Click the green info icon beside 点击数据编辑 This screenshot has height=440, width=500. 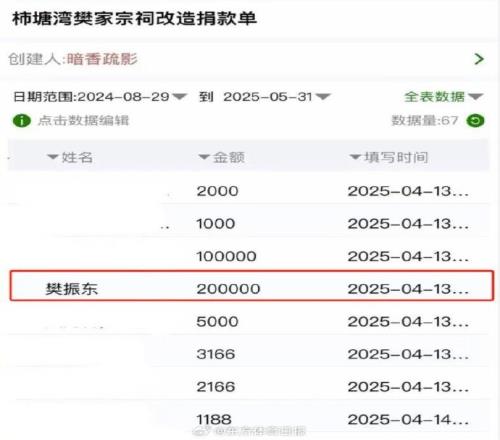tap(22, 121)
